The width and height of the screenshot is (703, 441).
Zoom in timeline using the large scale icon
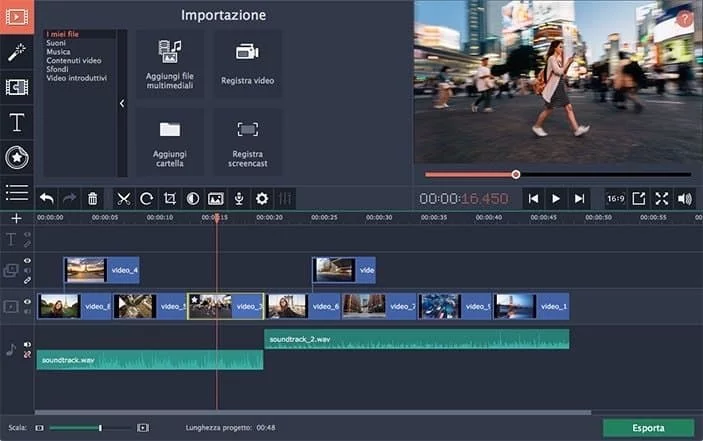143,428
